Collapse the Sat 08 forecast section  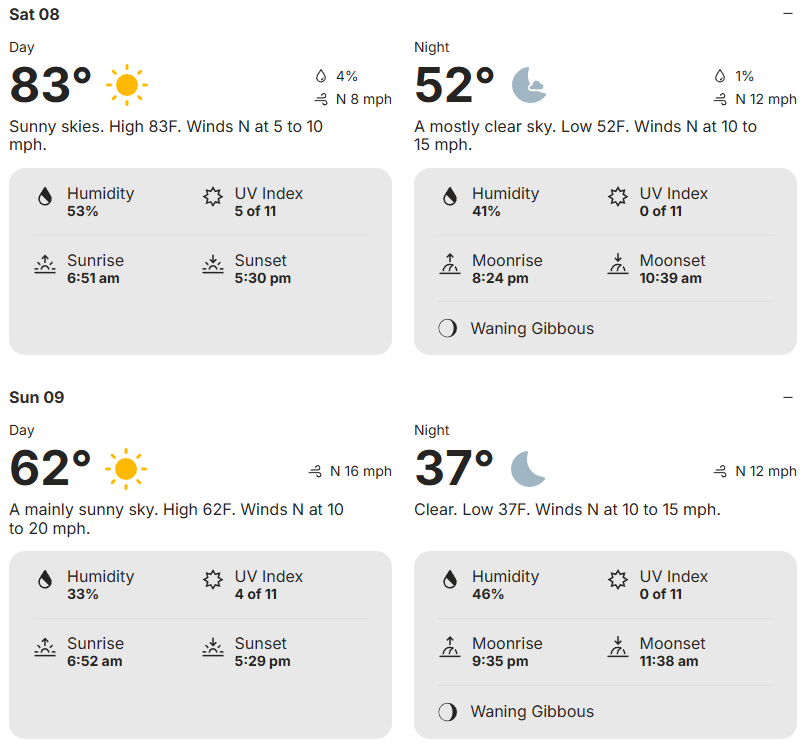[x=789, y=14]
